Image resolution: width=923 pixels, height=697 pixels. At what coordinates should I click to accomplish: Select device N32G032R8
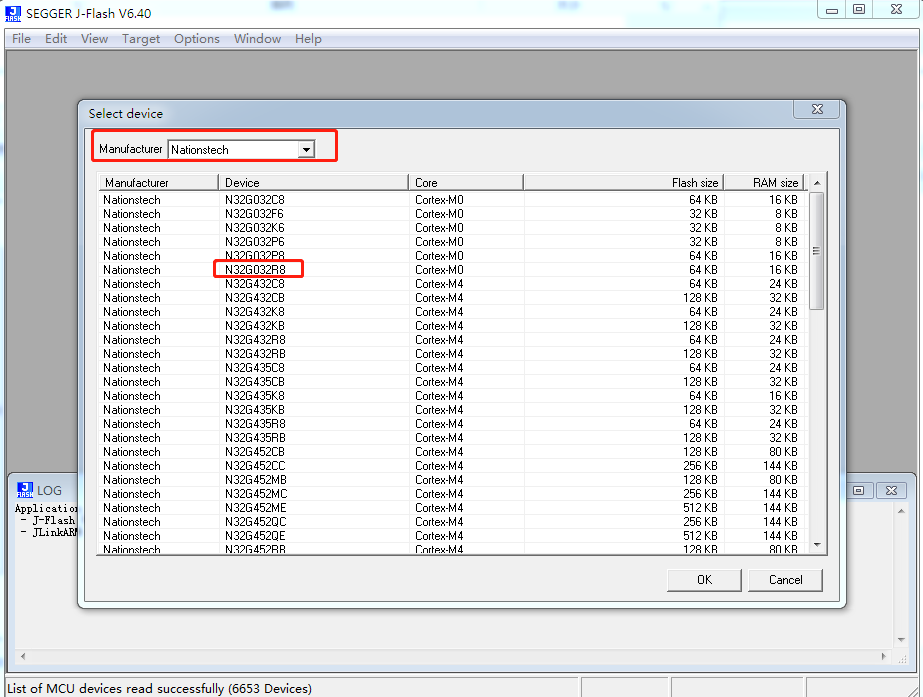click(x=453, y=270)
